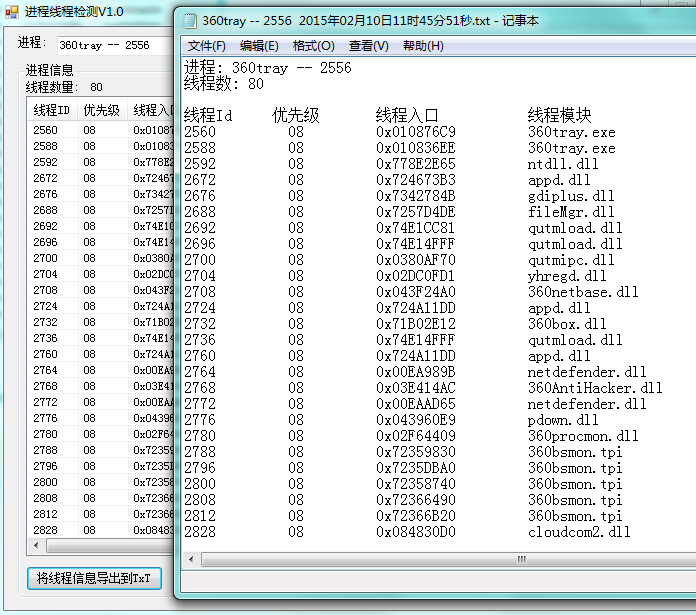
Task: Click address 0x778E2E65 in Notepad
Action: [416, 164]
